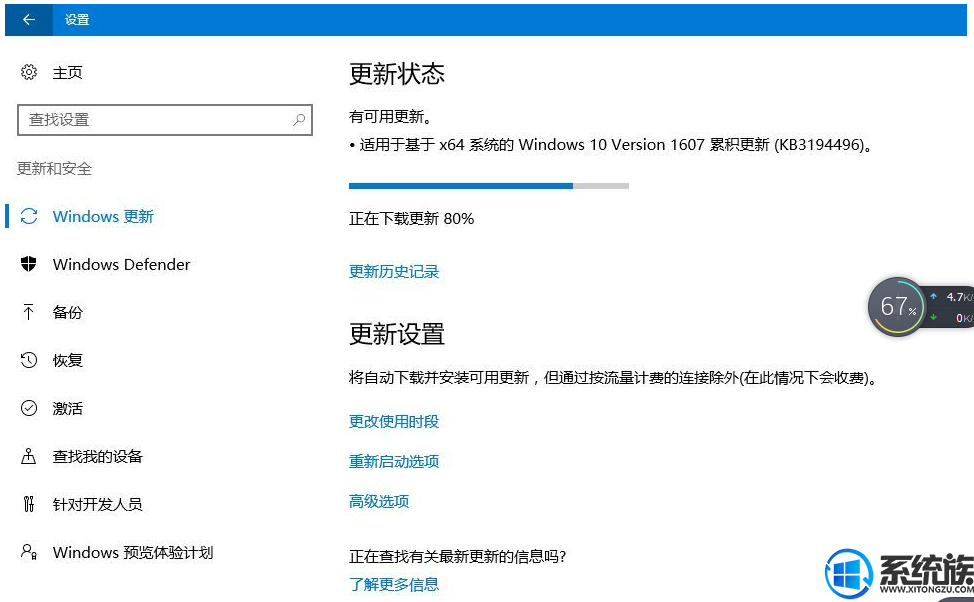Click the magnifier icon in search box

pos(299,119)
